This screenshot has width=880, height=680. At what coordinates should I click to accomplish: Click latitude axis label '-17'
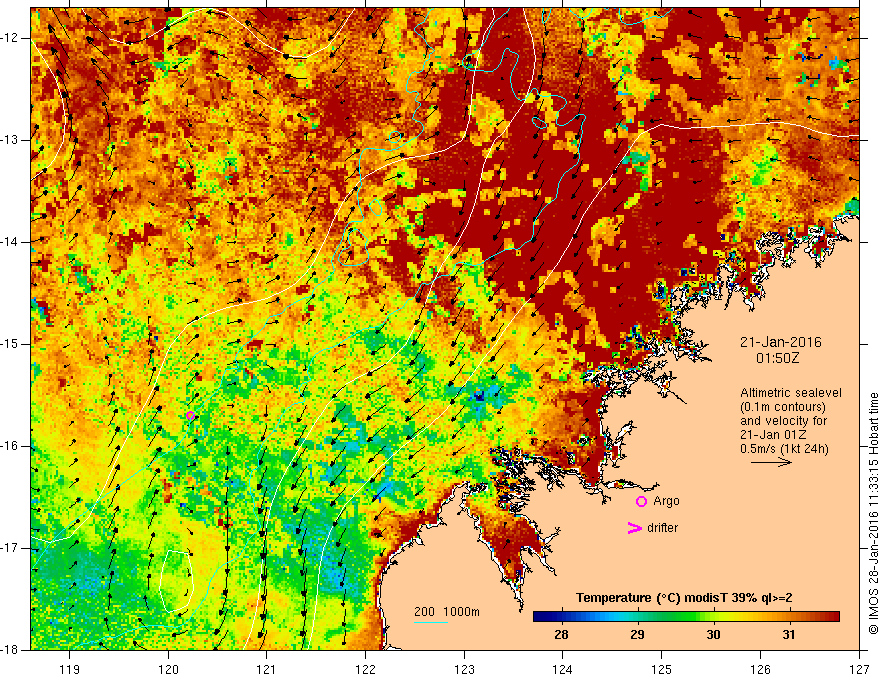pos(10,548)
